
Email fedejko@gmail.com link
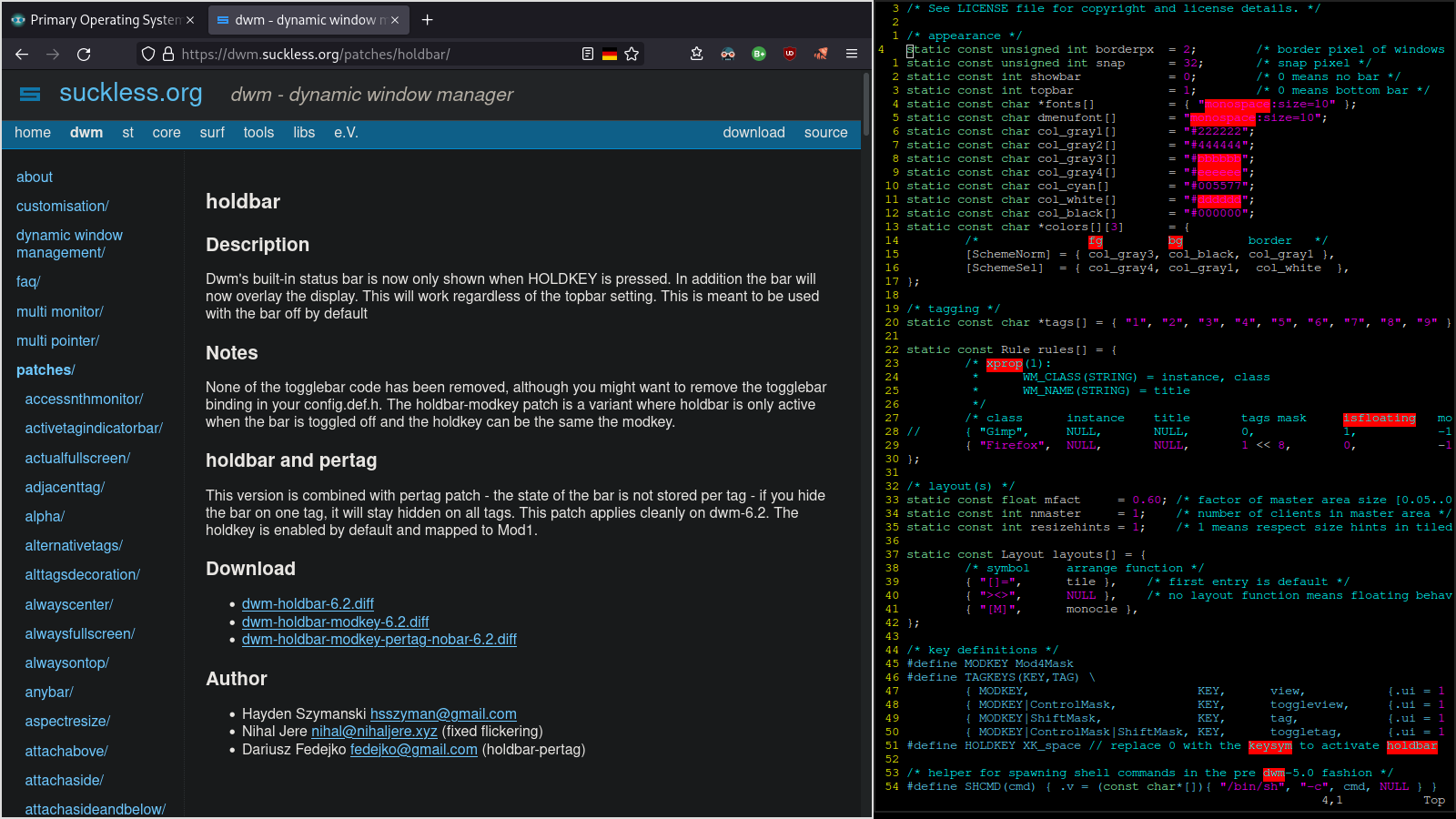414,750
